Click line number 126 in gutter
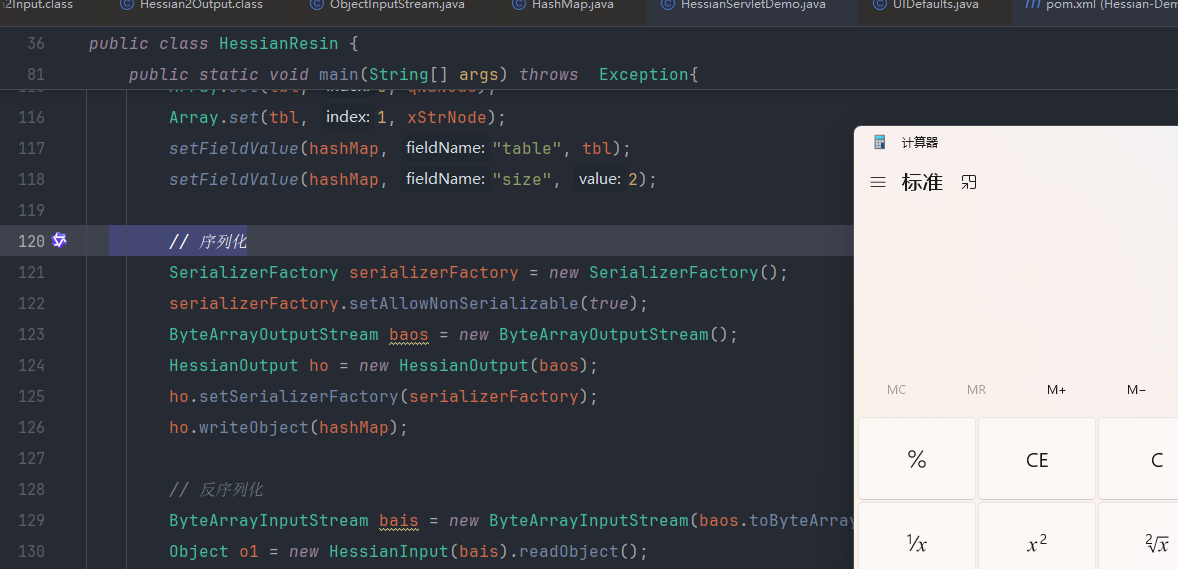 pyautogui.click(x=31, y=427)
